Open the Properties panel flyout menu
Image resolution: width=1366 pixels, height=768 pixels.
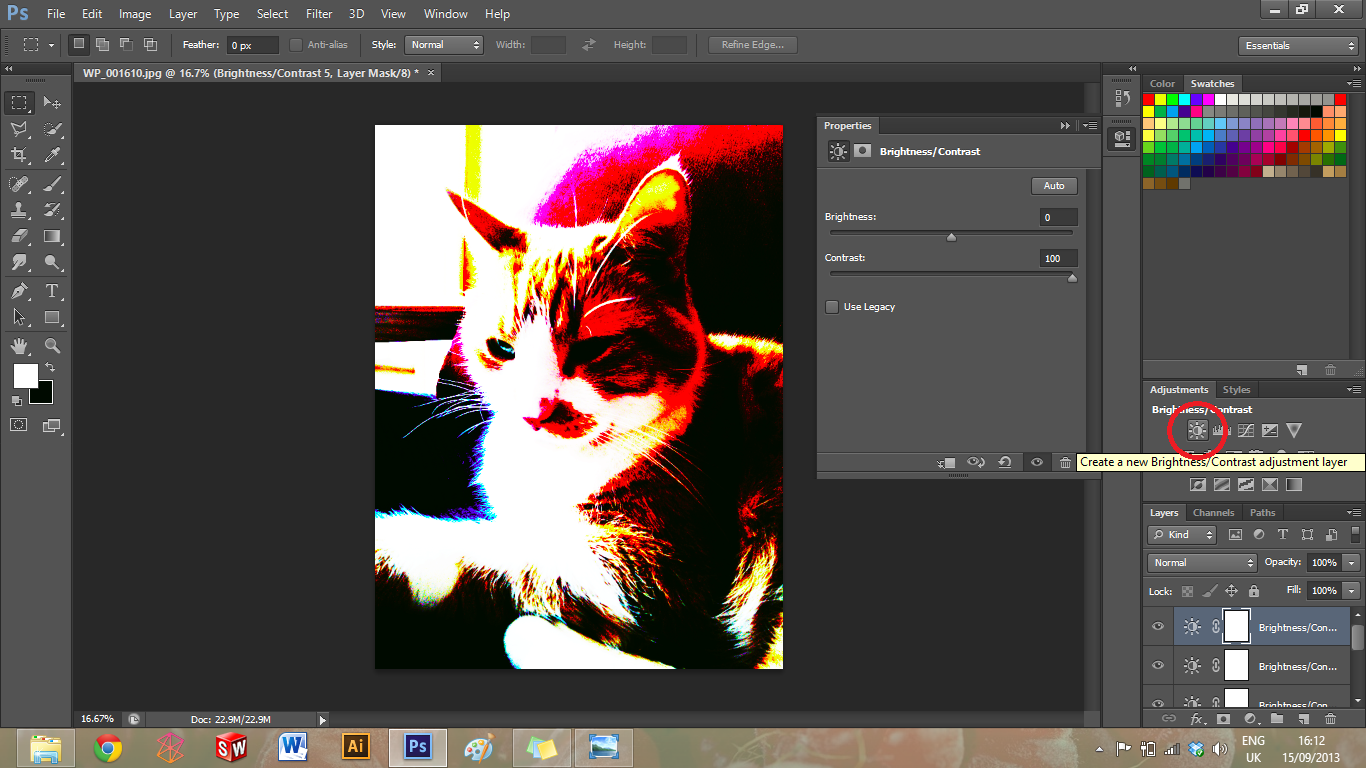tap(1090, 126)
